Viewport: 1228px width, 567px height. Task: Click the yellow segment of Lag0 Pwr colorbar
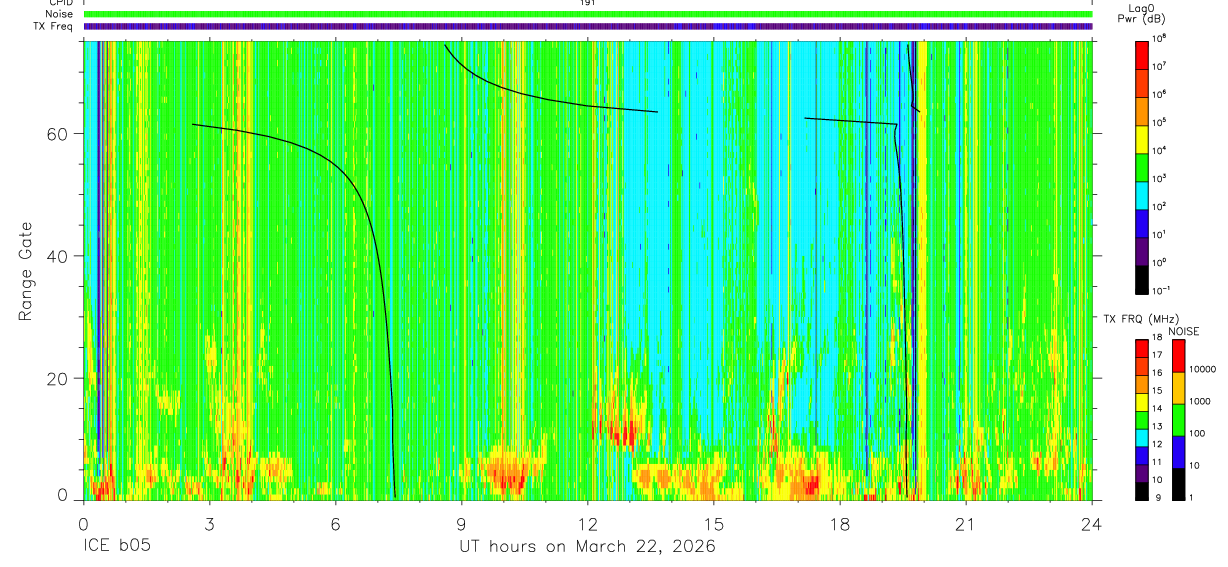tap(1142, 139)
